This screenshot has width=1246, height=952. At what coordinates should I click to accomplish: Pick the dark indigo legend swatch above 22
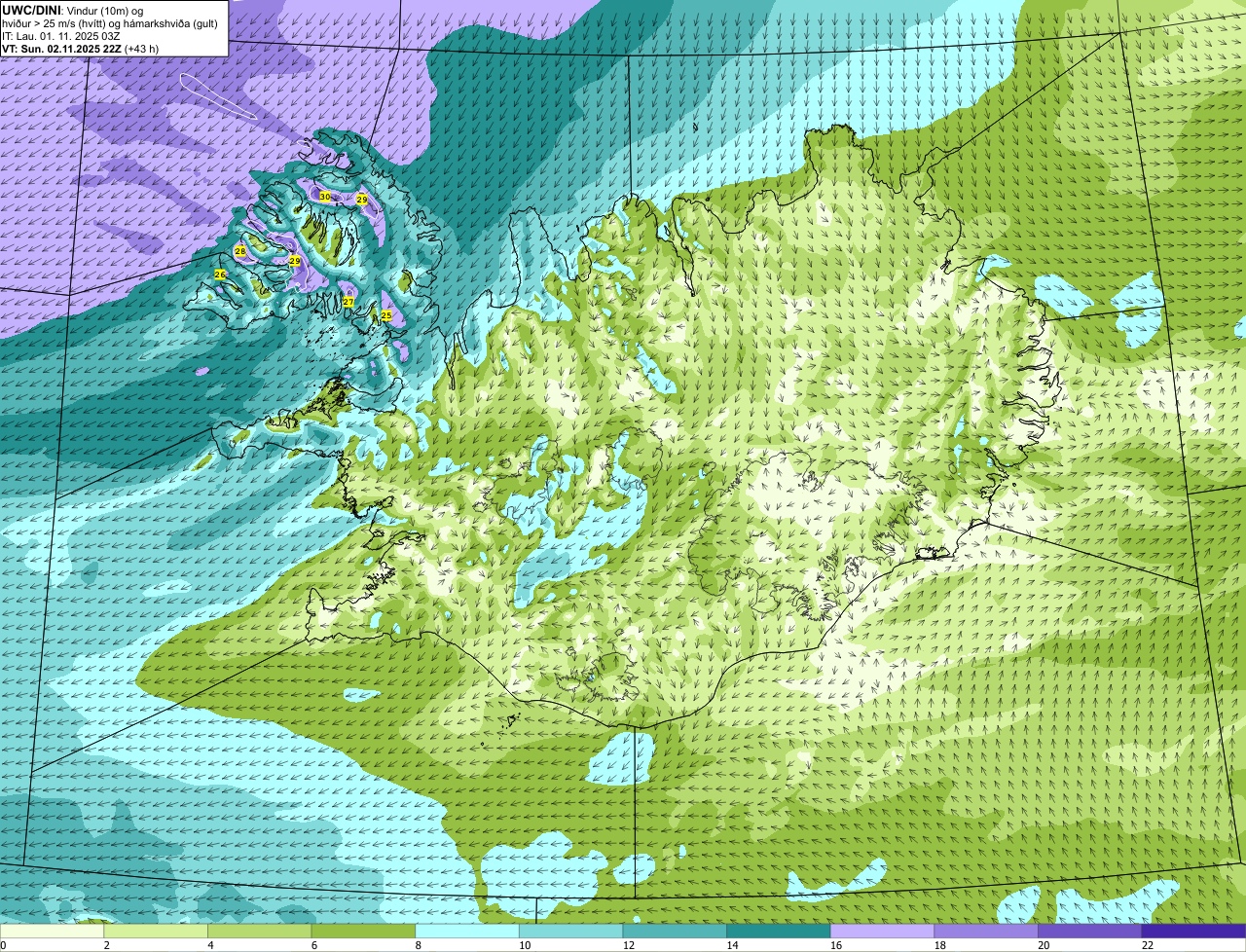click(1194, 932)
